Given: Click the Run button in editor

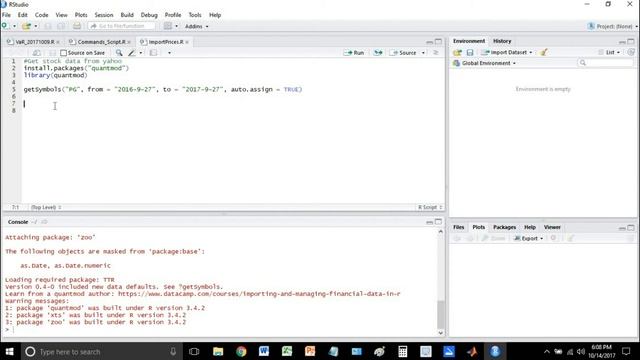Looking at the screenshot, I should click(x=353, y=53).
